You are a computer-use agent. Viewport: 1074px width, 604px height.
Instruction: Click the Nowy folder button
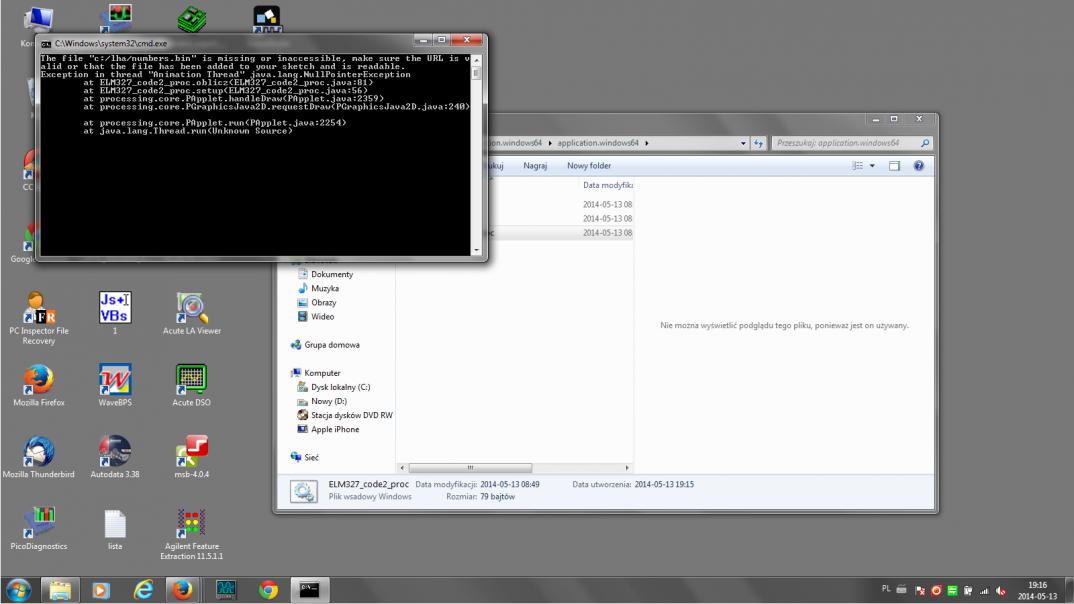589,166
